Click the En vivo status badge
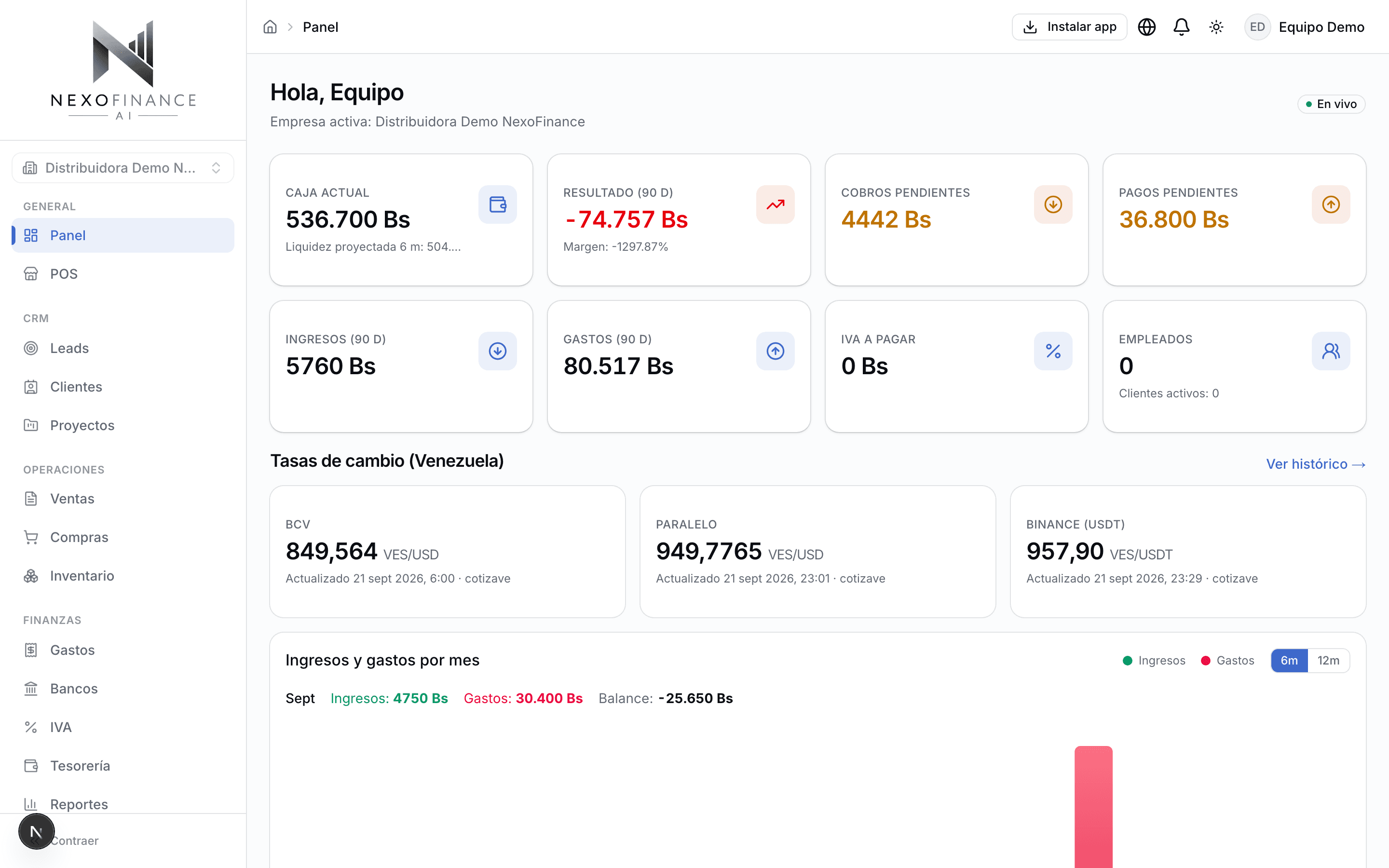 (x=1331, y=104)
